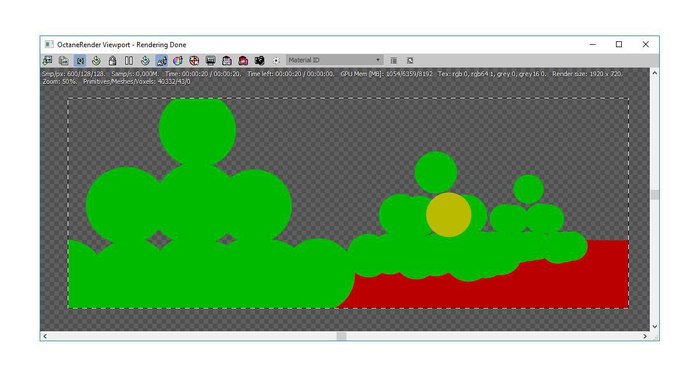Click the save render image icon in toolbar

click(47, 60)
